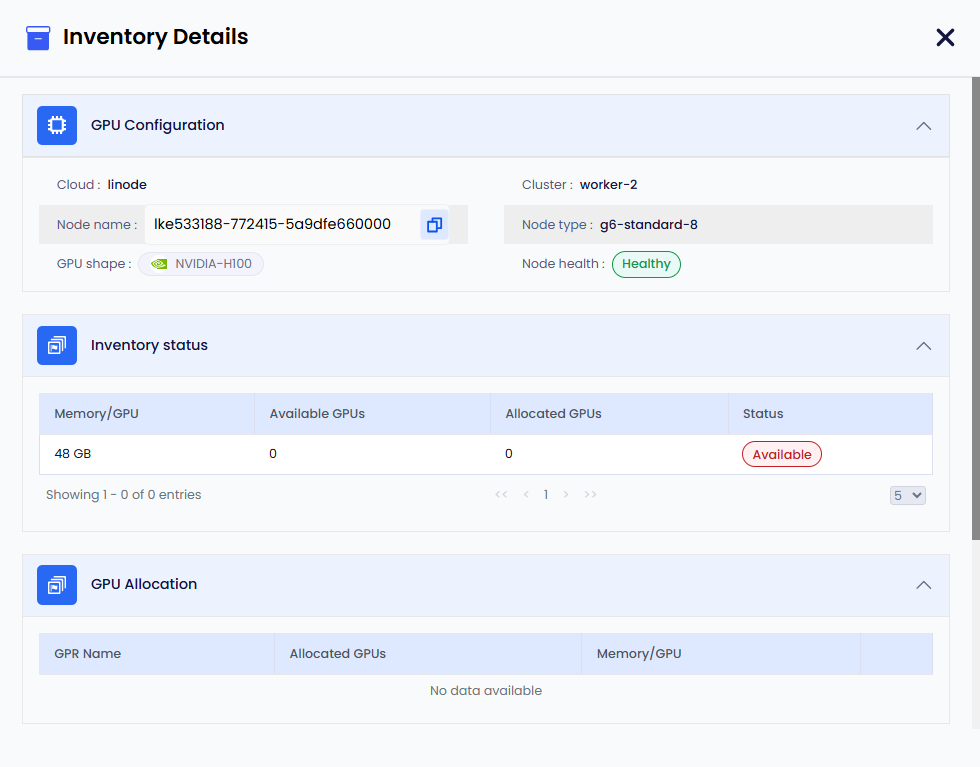The height and width of the screenshot is (767, 980).
Task: Select page 1 in pagination
Action: 546,495
